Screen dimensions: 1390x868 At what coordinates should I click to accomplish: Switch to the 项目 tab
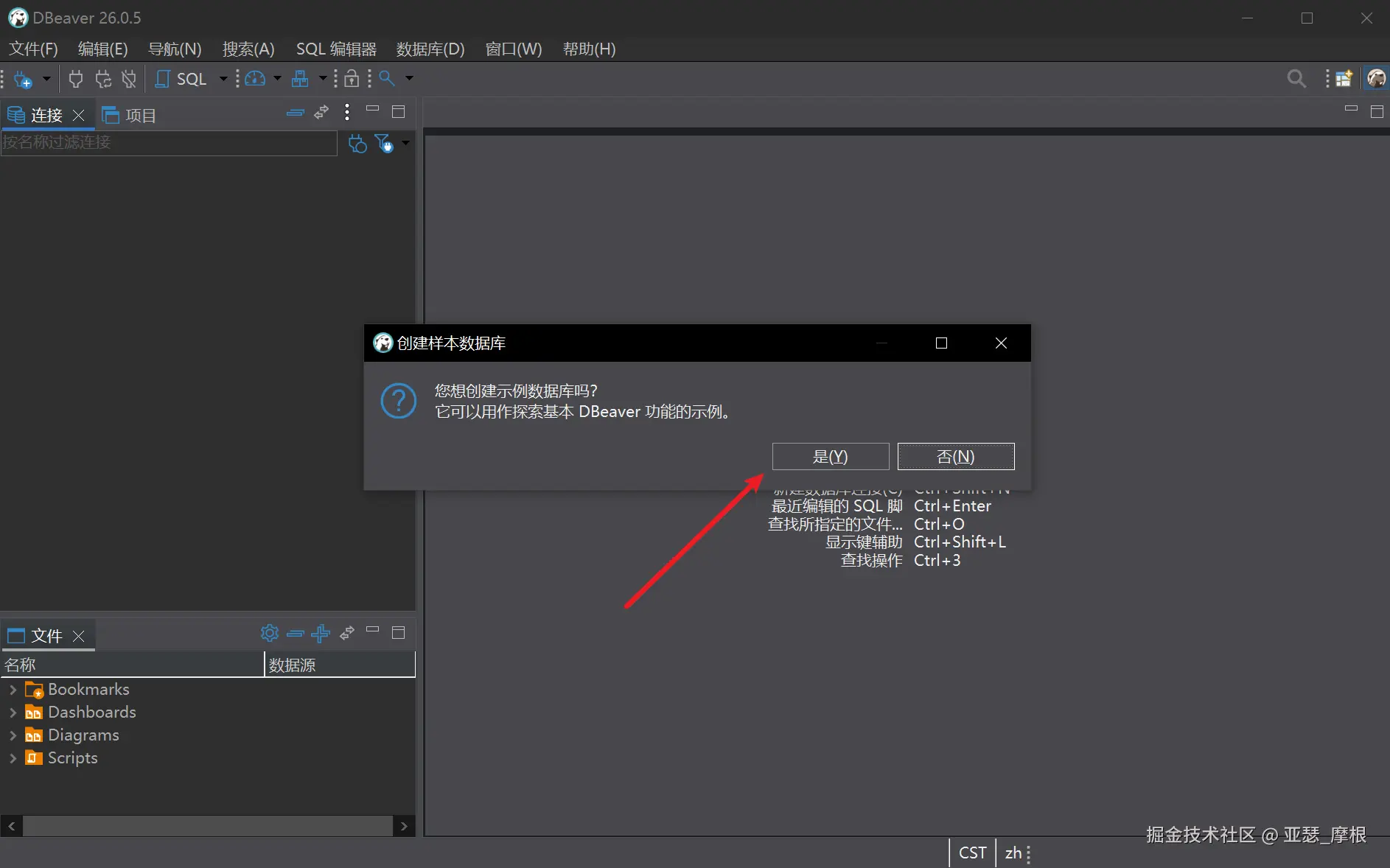129,115
